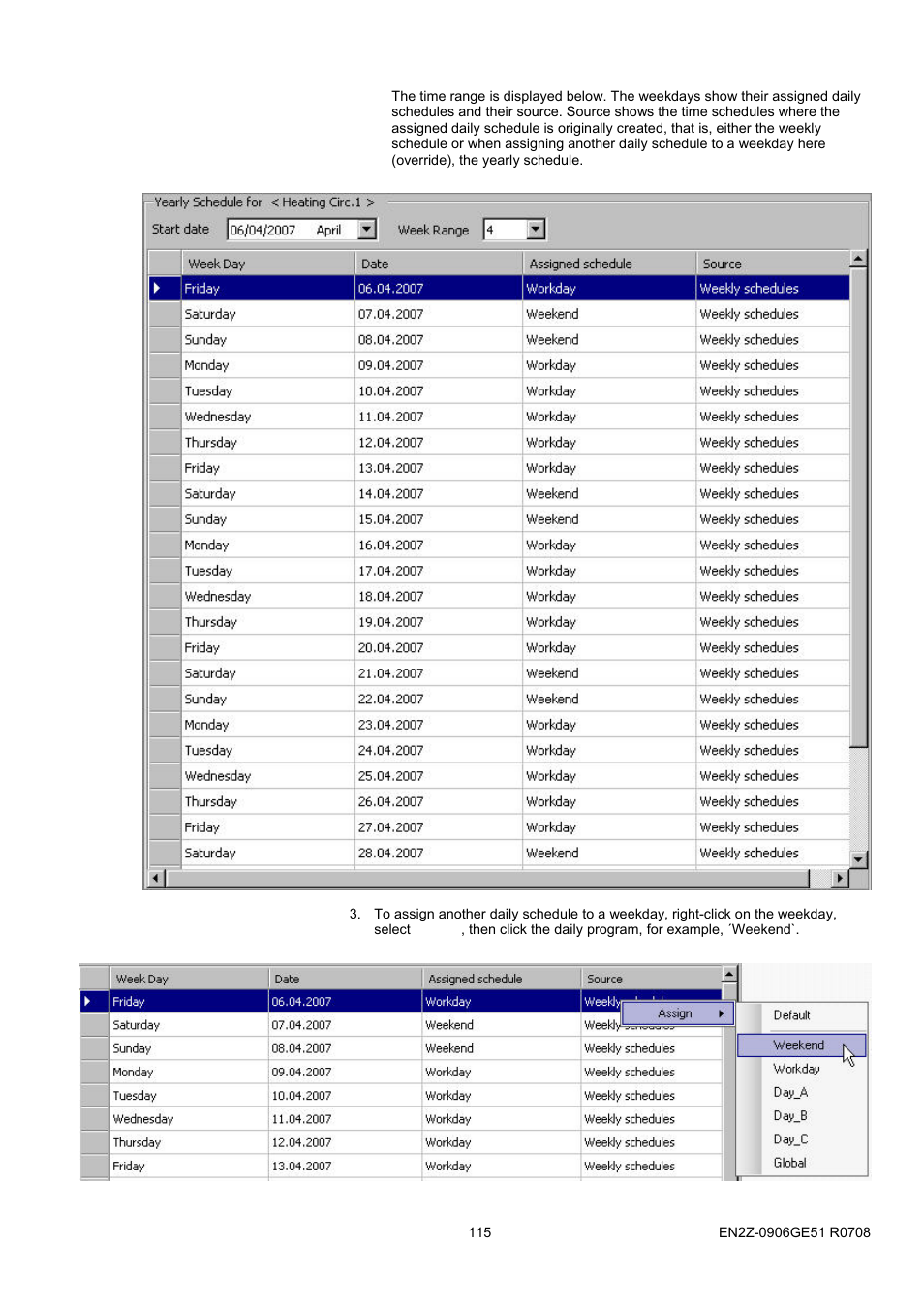Click the Date column header in upper table
Image resolution: width=924 pixels, height=1308 pixels.
pyautogui.click(x=439, y=264)
